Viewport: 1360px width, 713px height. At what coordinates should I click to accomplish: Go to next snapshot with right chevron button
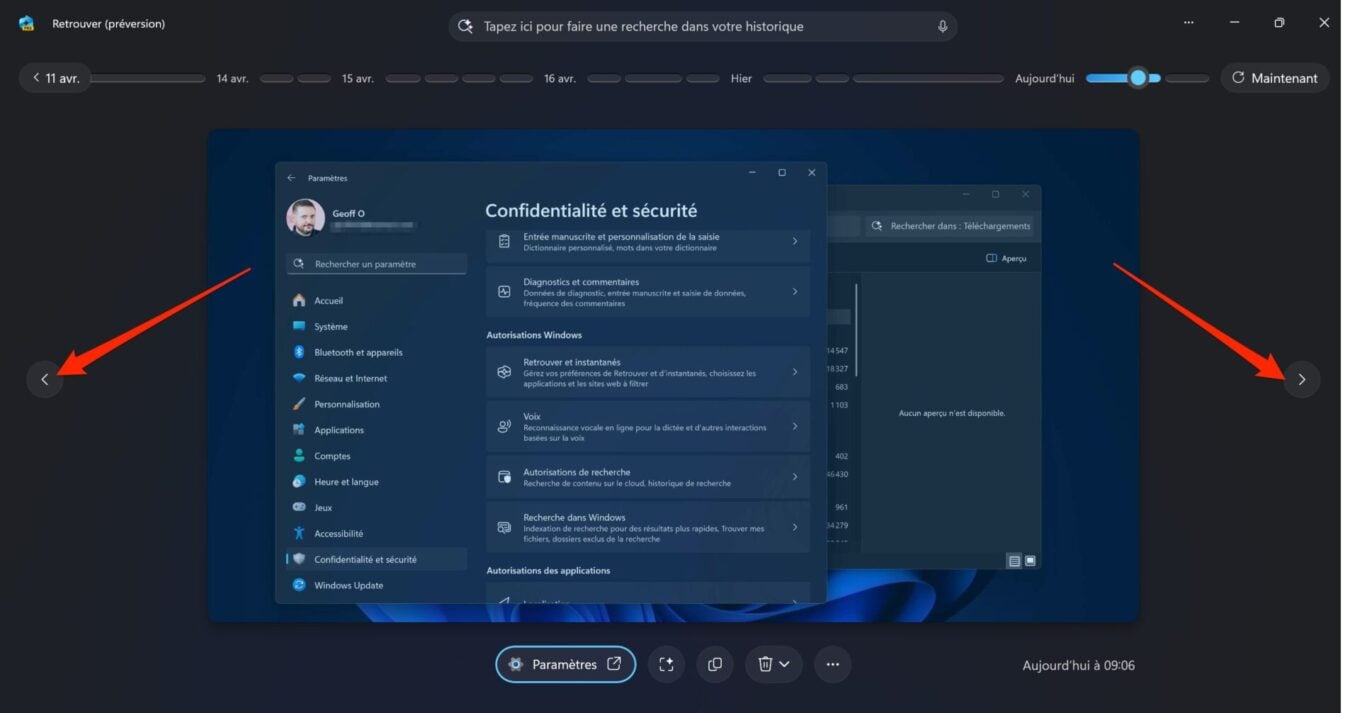coord(1301,379)
